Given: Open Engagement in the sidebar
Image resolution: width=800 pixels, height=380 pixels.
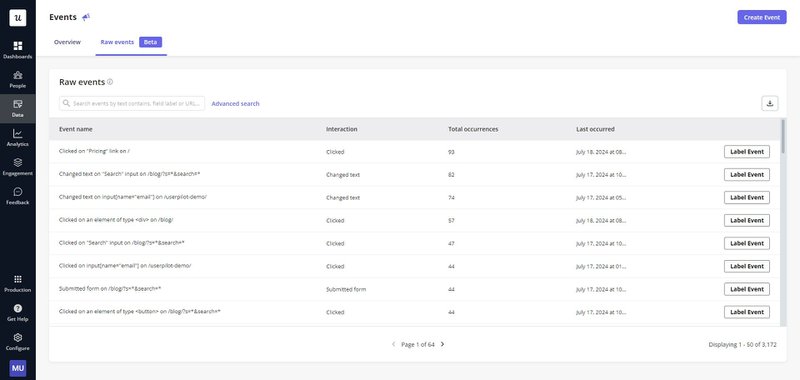Looking at the screenshot, I should pos(17,167).
